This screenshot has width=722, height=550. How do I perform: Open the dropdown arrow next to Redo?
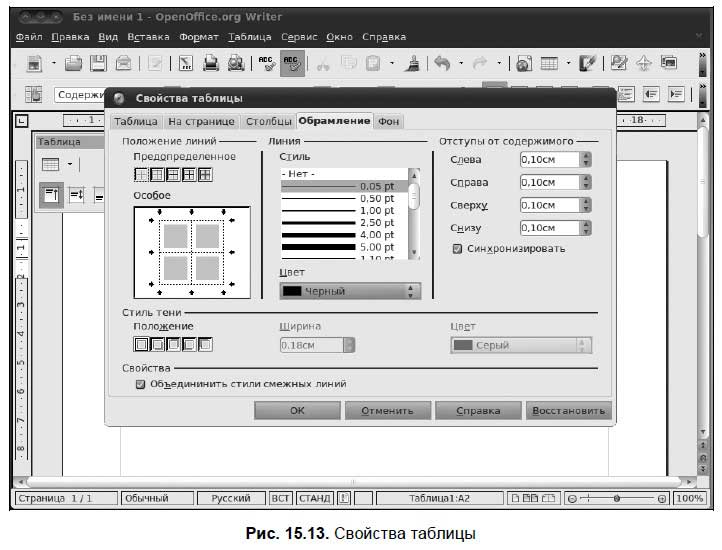(499, 63)
